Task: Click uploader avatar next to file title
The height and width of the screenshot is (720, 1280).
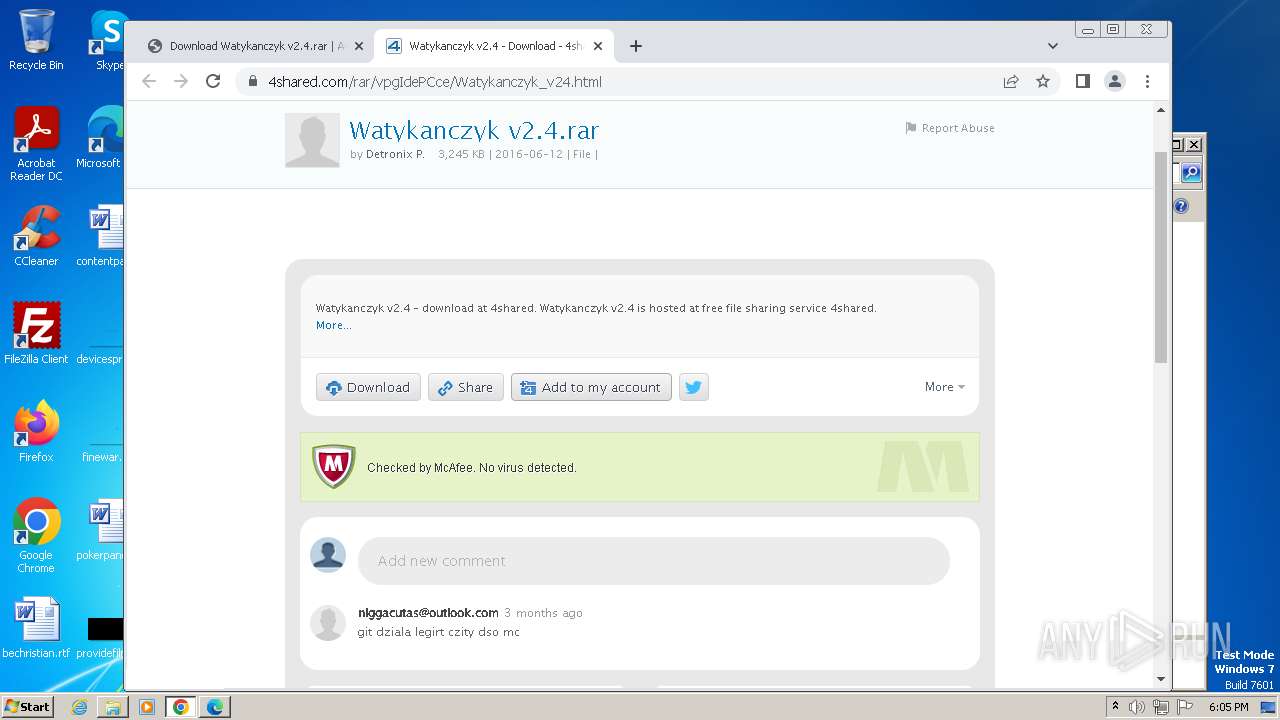Action: pyautogui.click(x=312, y=140)
